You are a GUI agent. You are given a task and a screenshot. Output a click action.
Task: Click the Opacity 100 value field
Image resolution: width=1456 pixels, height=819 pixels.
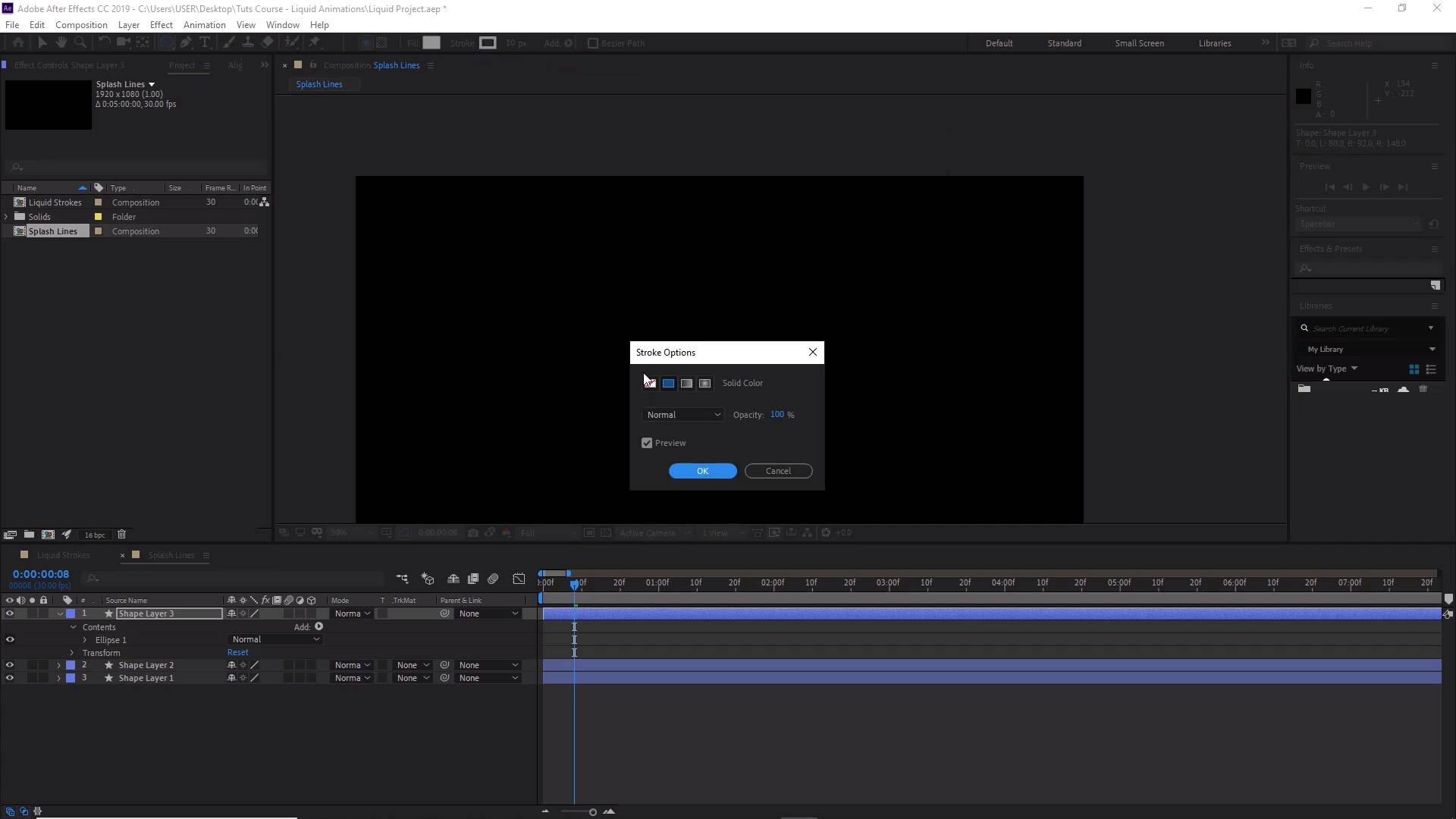coord(777,415)
